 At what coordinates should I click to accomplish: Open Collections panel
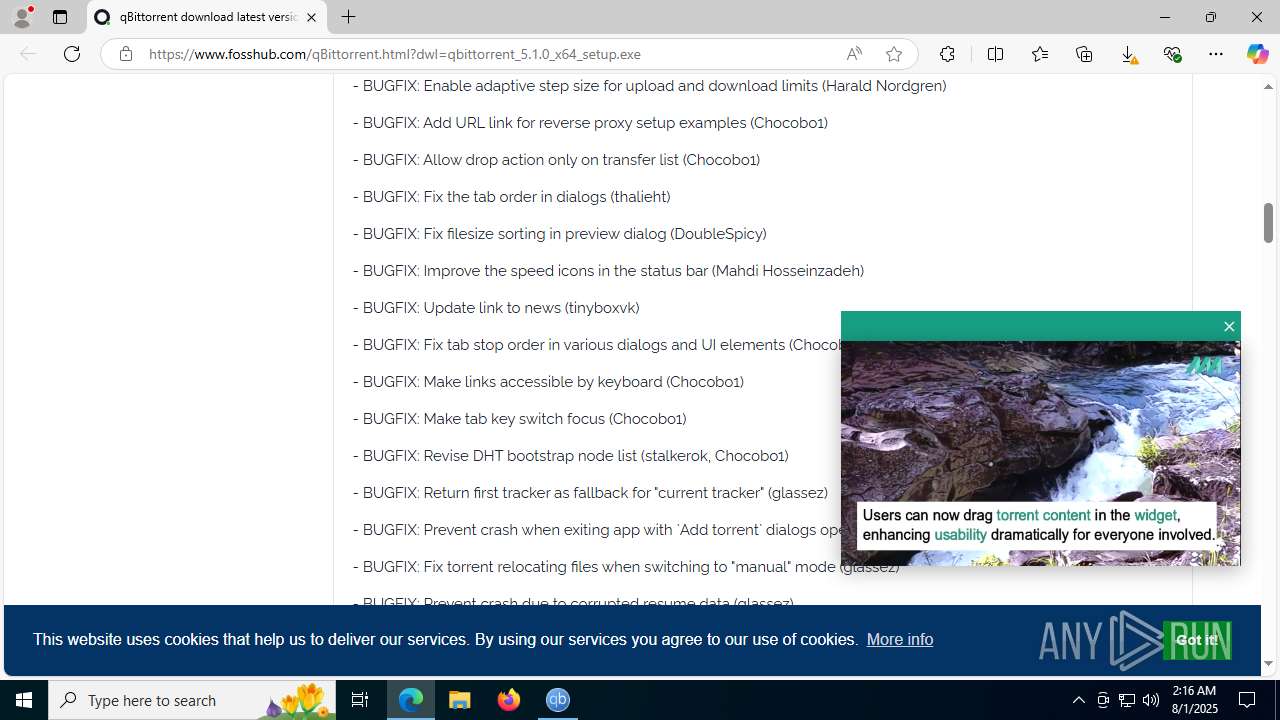(x=1084, y=54)
